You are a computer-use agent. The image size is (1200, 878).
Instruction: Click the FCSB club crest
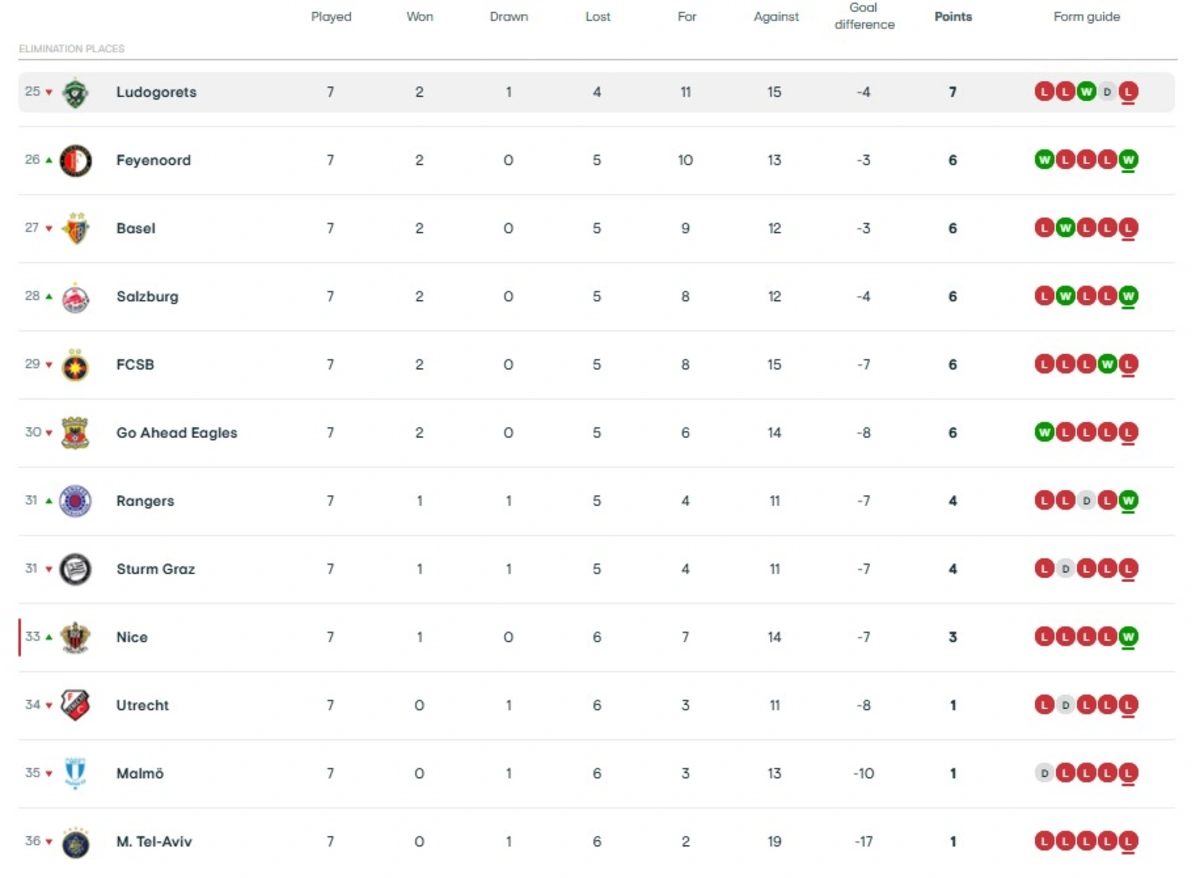click(x=75, y=365)
